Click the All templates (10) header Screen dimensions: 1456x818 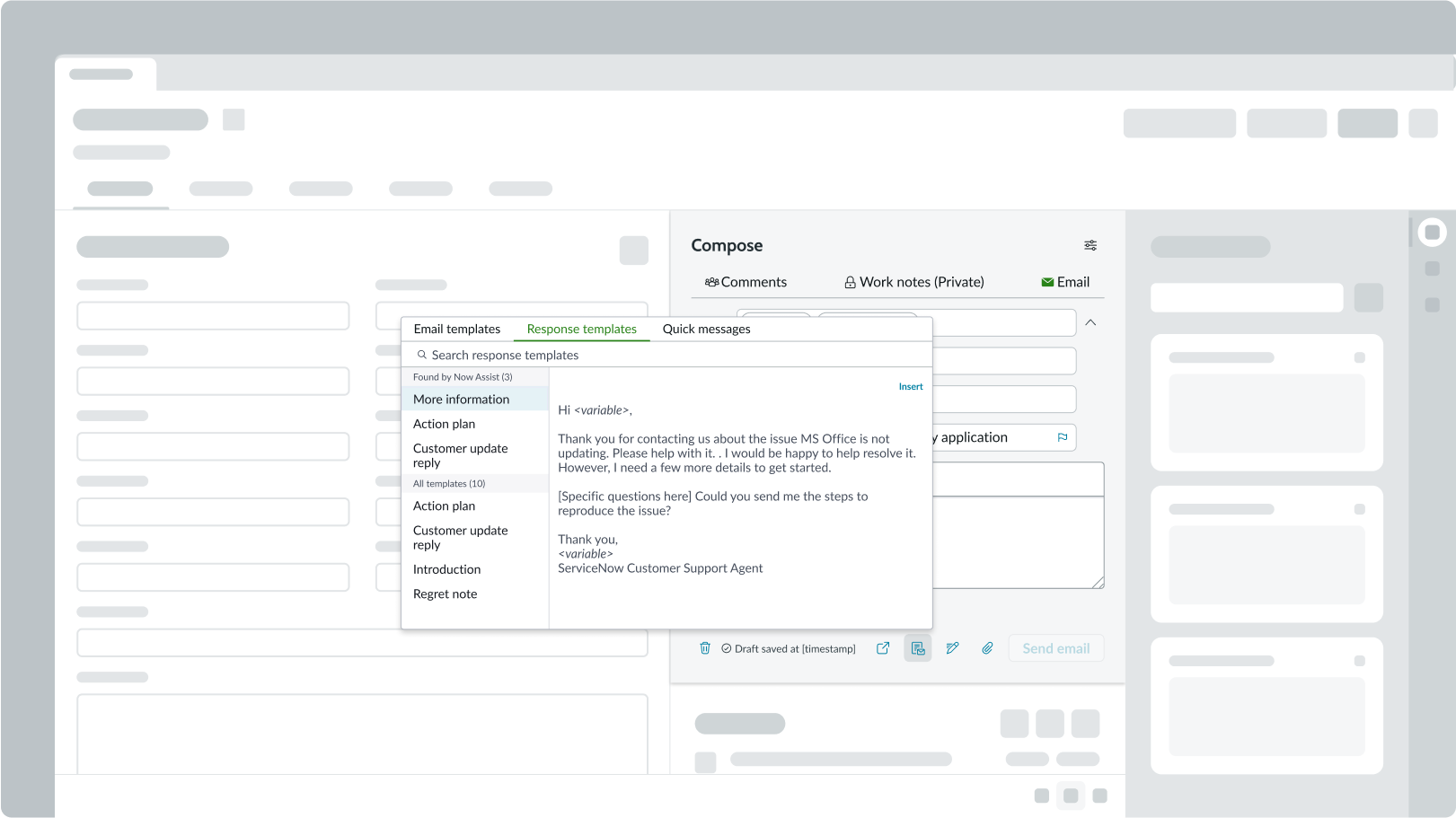(475, 483)
